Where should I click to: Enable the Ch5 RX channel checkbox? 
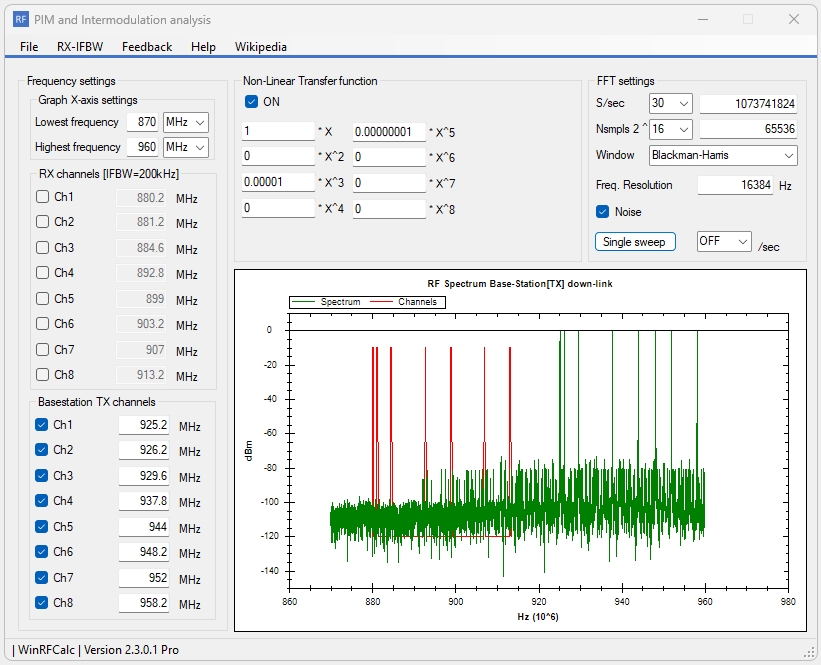41,297
